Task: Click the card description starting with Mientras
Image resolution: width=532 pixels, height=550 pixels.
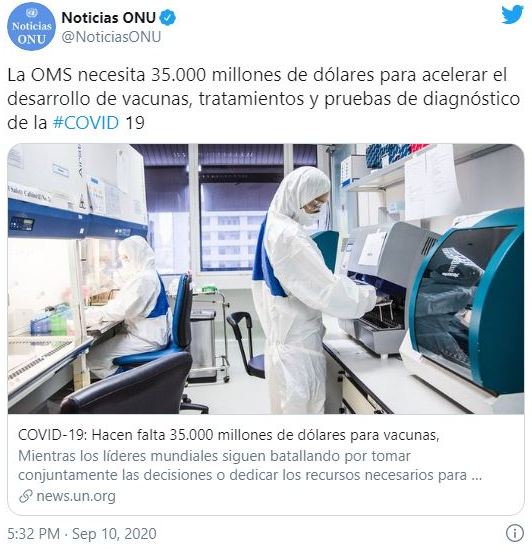Action: click(x=250, y=466)
